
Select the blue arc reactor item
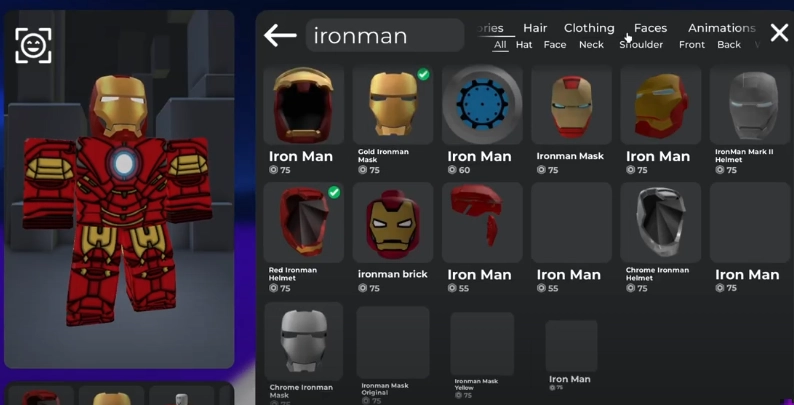pos(482,104)
